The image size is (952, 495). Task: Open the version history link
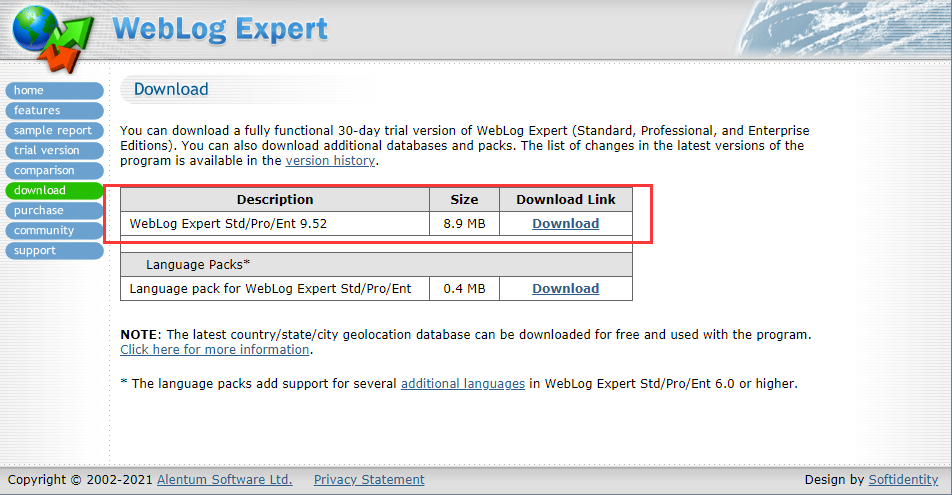330,160
